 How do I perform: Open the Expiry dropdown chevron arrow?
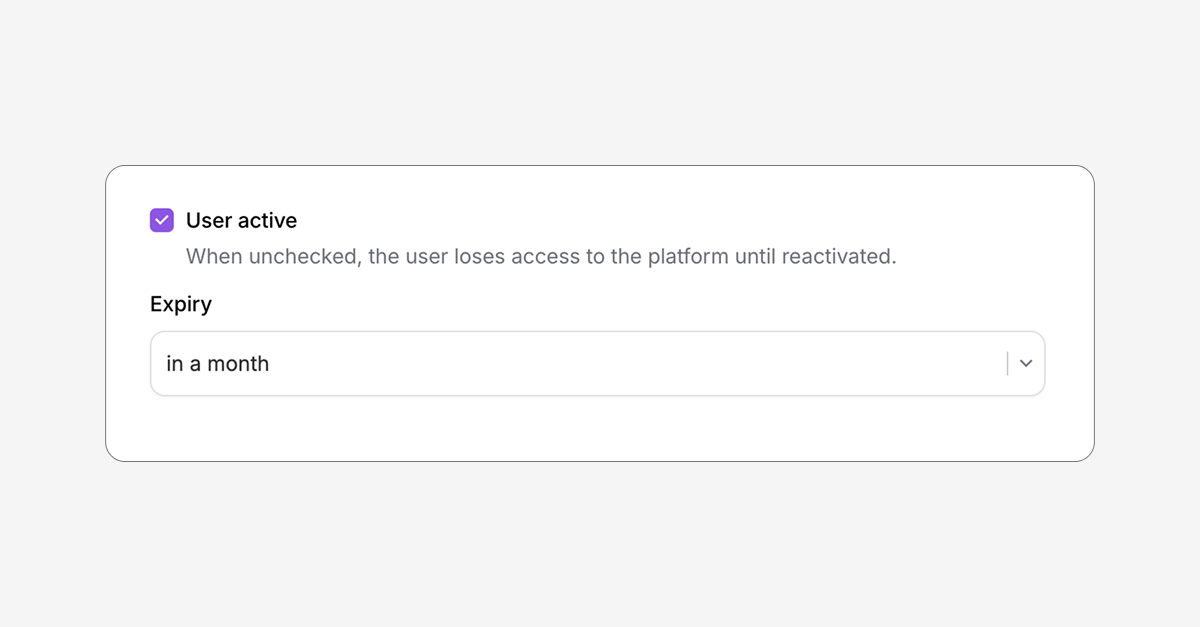pyautogui.click(x=1026, y=364)
